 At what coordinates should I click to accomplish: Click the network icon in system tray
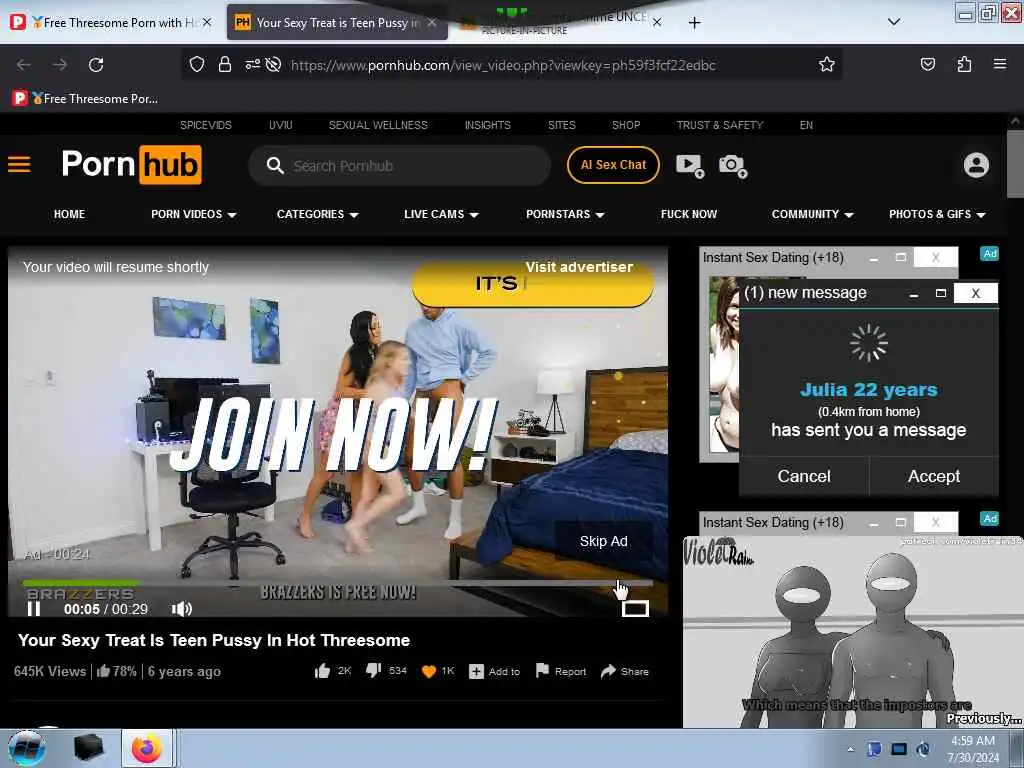(x=899, y=749)
